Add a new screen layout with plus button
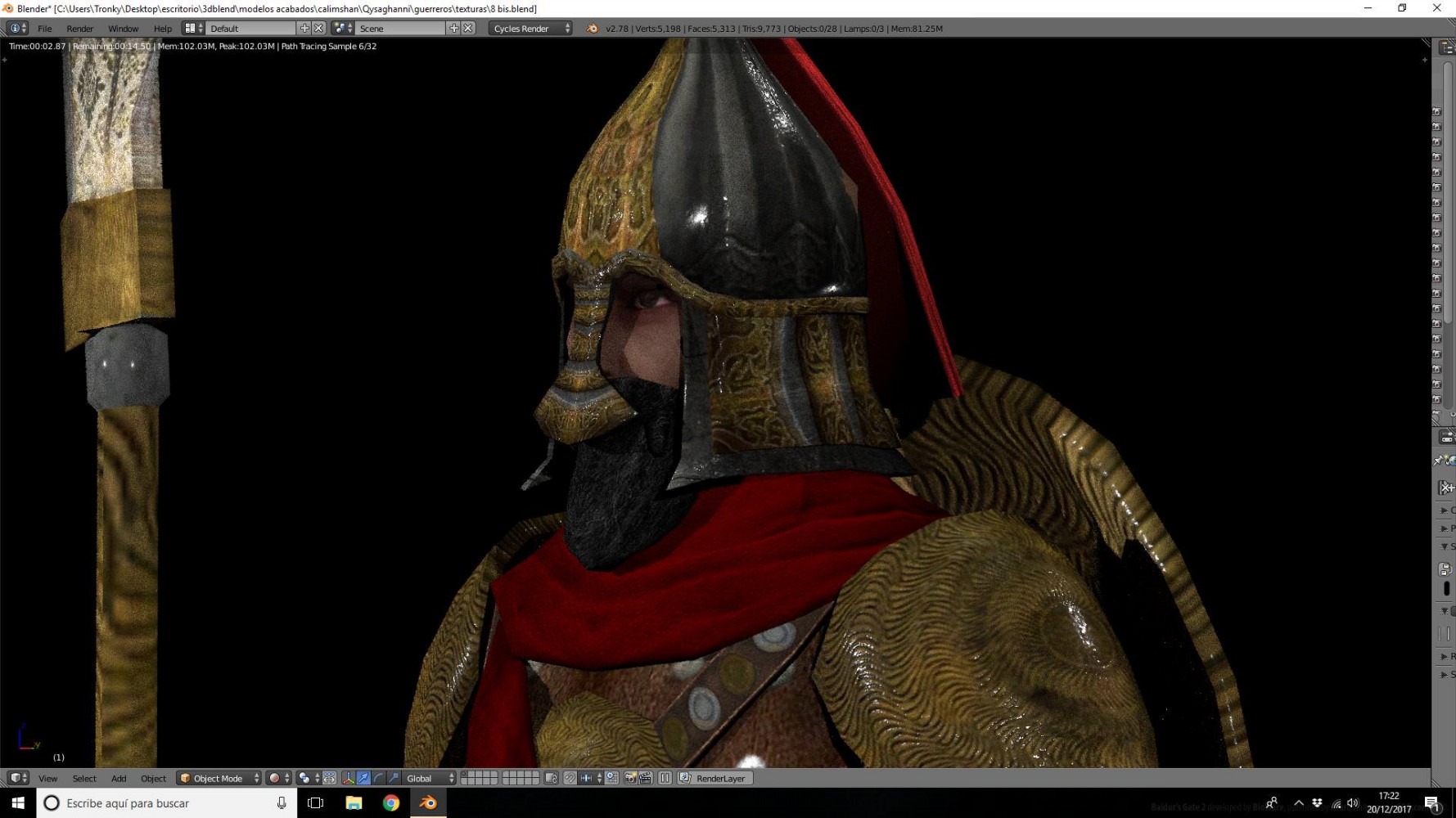This screenshot has width=1456, height=818. click(304, 29)
